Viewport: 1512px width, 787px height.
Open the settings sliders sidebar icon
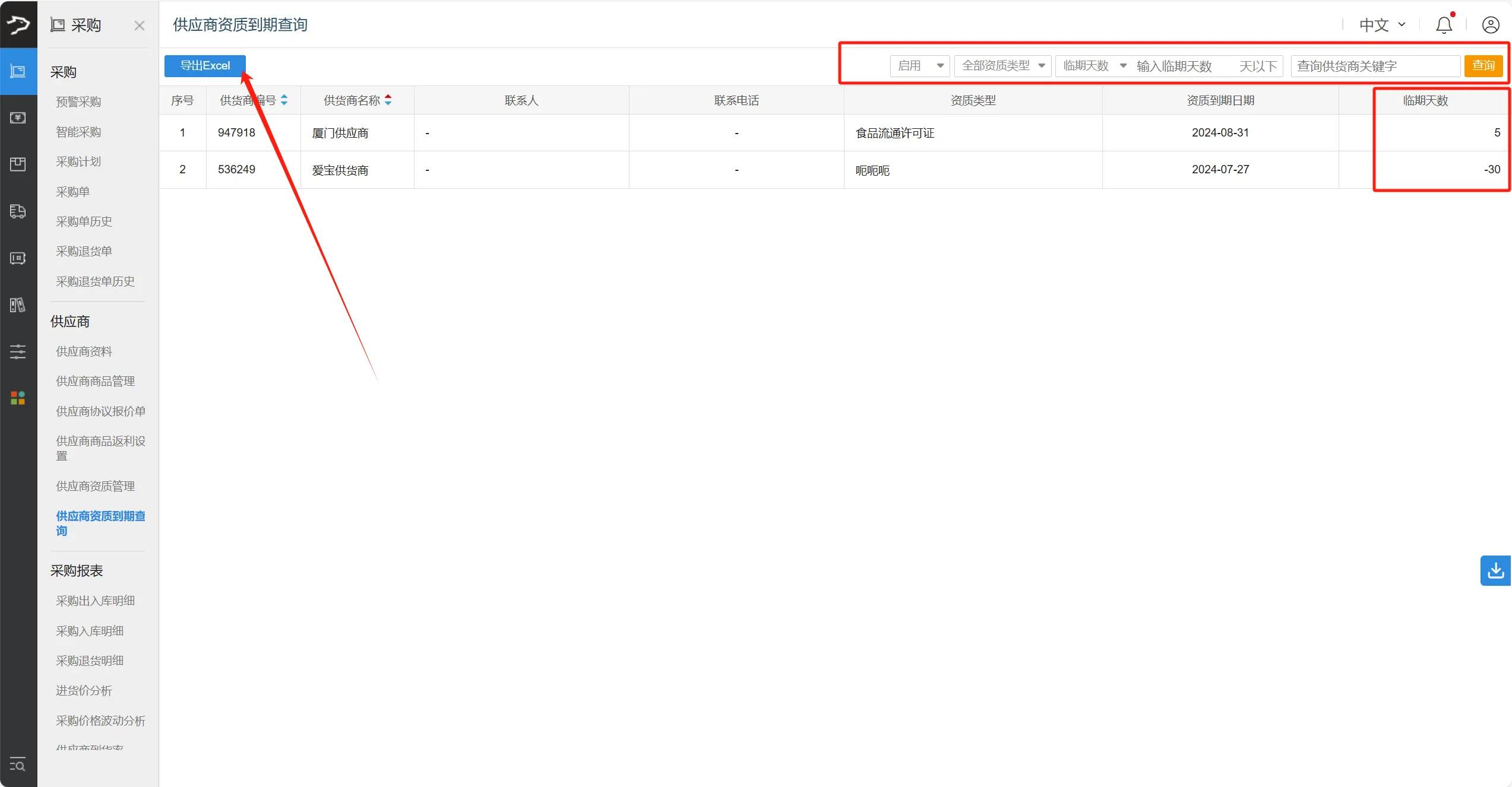[18, 351]
